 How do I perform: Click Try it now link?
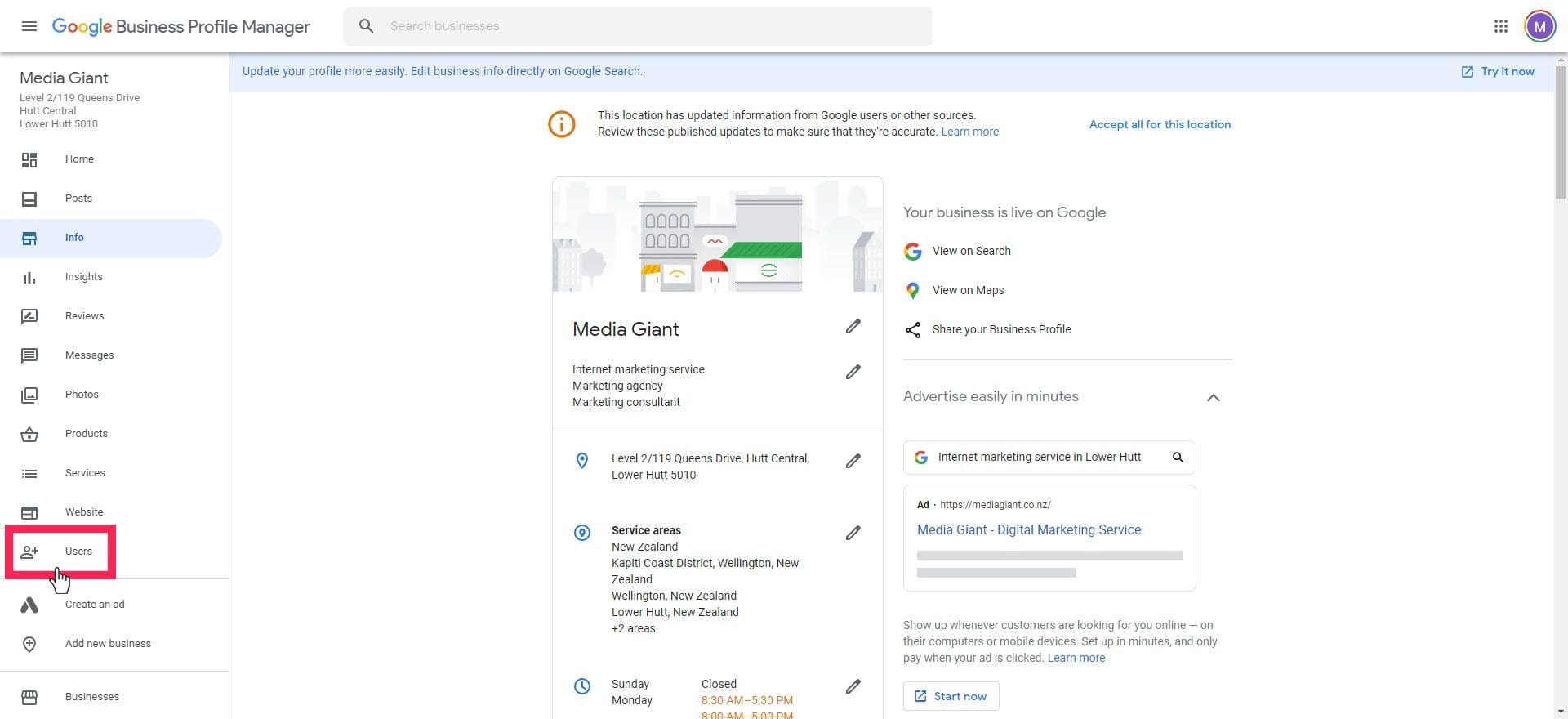pos(1498,72)
